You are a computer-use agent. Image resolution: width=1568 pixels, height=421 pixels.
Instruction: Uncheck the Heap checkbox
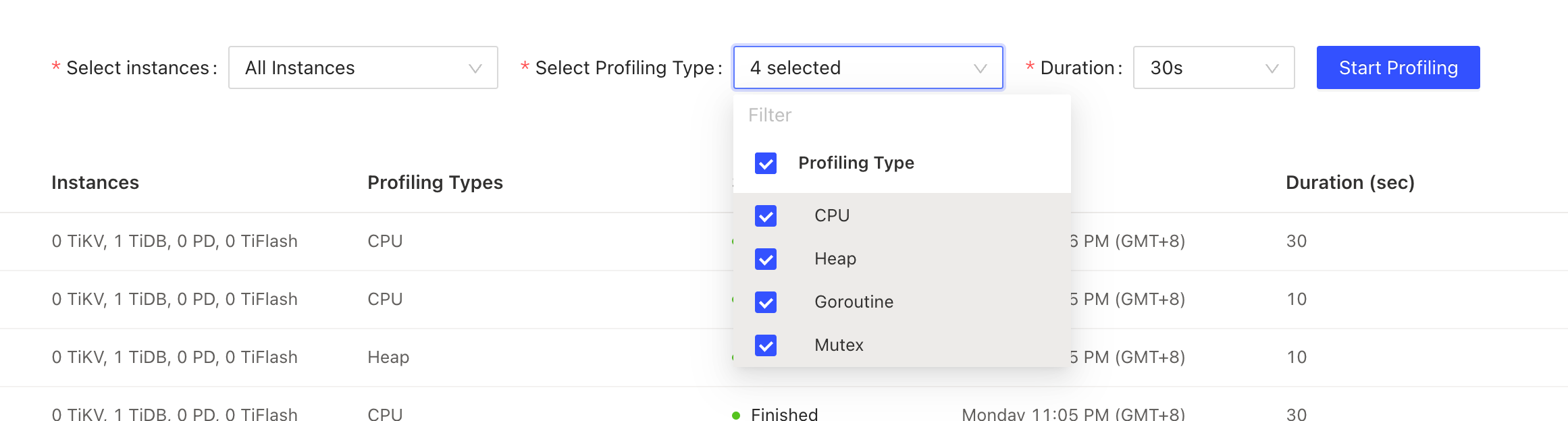[x=766, y=259]
